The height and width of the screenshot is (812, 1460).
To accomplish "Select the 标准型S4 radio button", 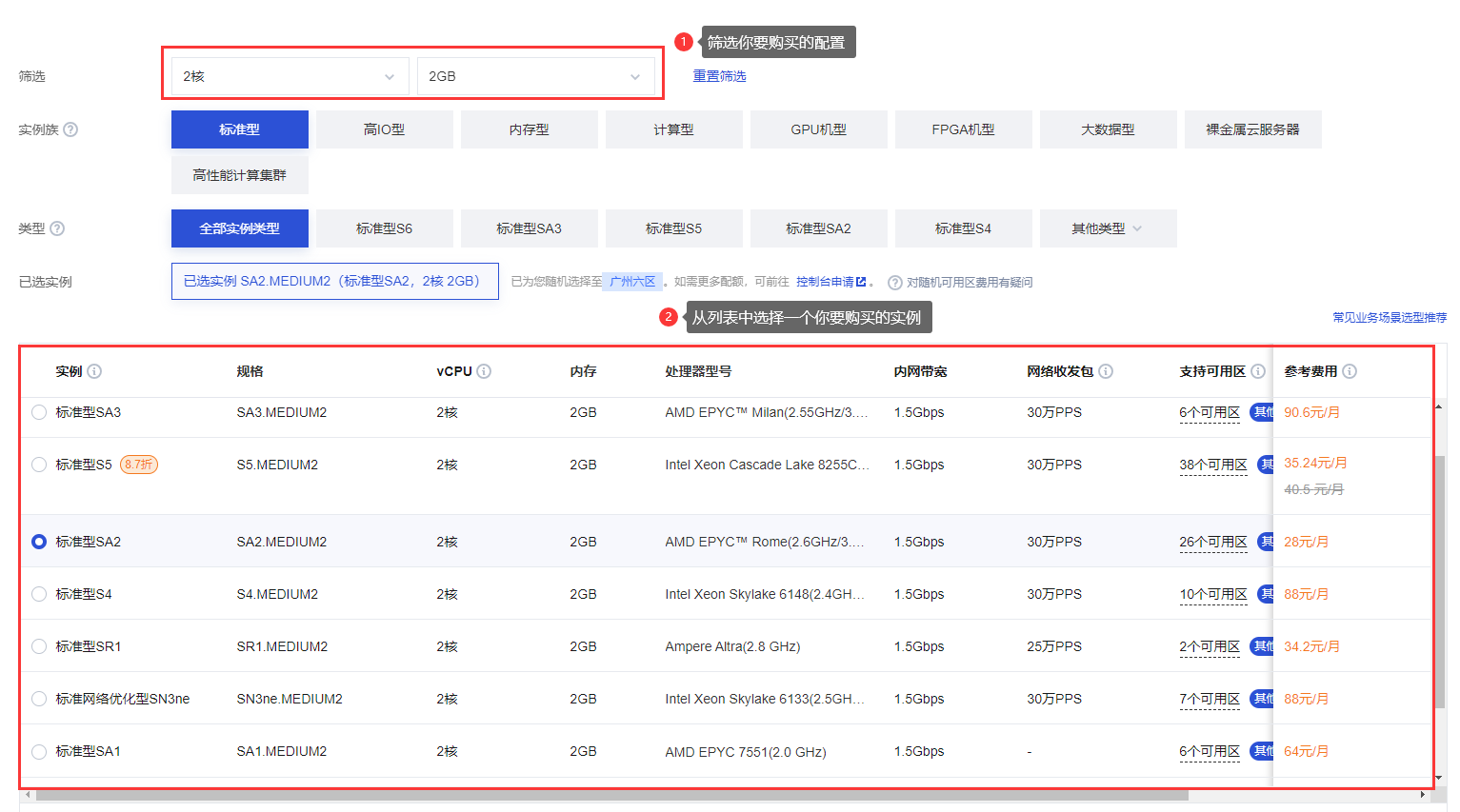I will tap(39, 594).
